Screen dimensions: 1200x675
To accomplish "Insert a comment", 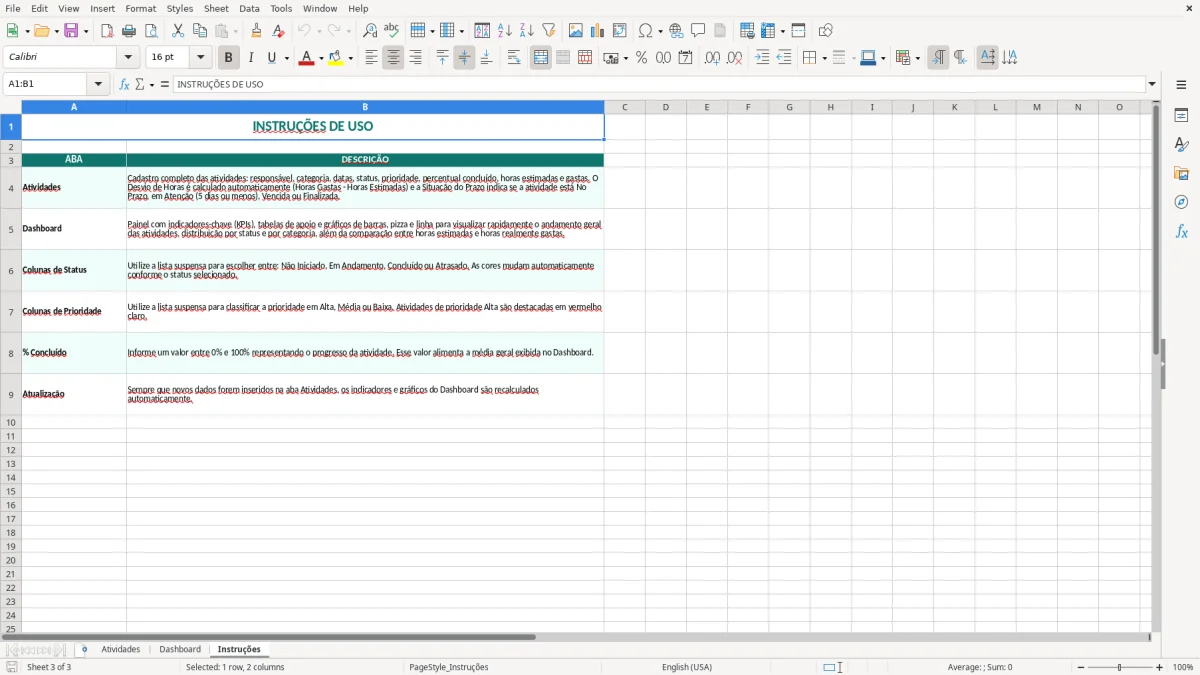I will [698, 31].
